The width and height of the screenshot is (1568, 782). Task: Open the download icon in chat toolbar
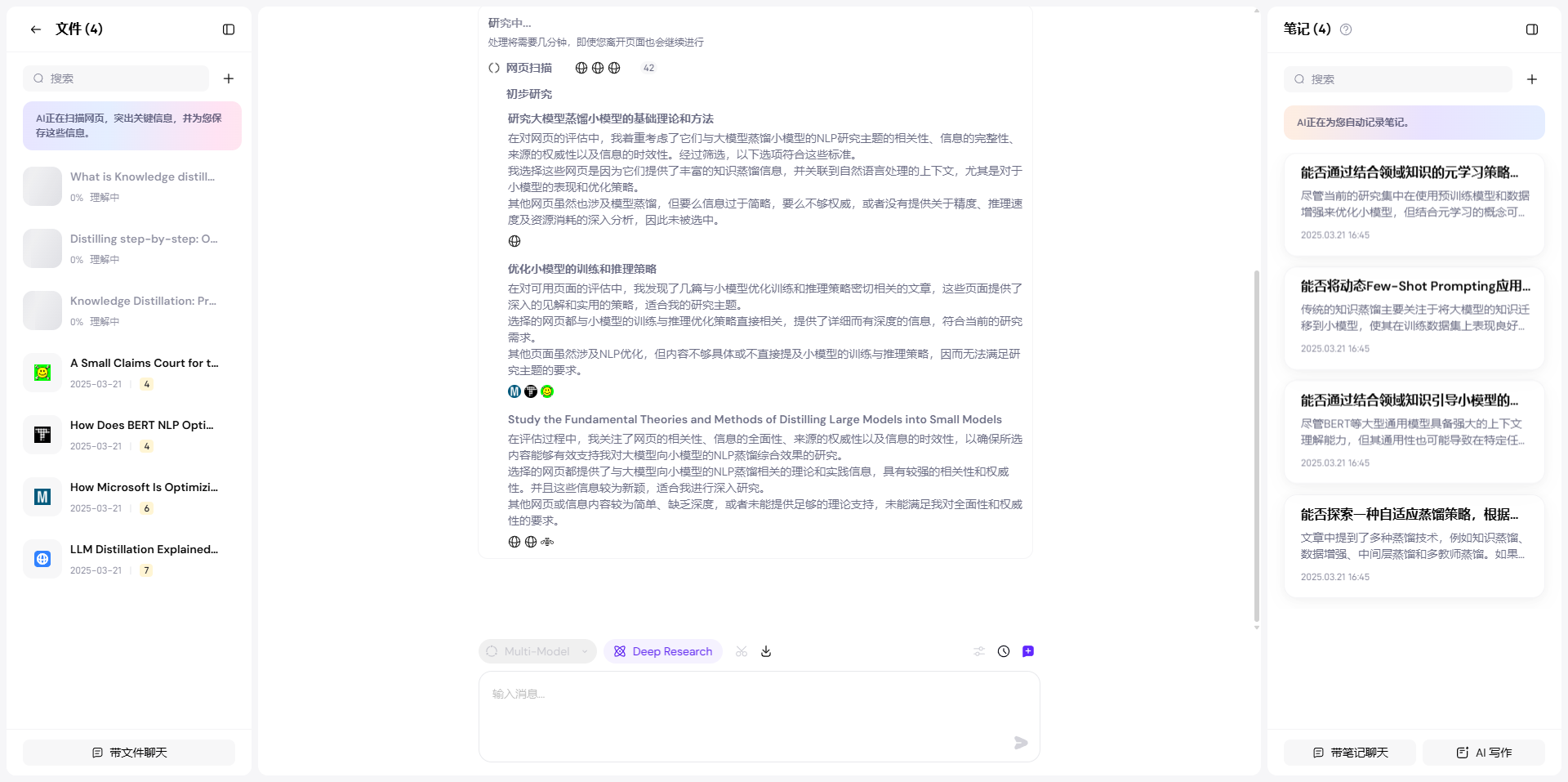tap(766, 651)
